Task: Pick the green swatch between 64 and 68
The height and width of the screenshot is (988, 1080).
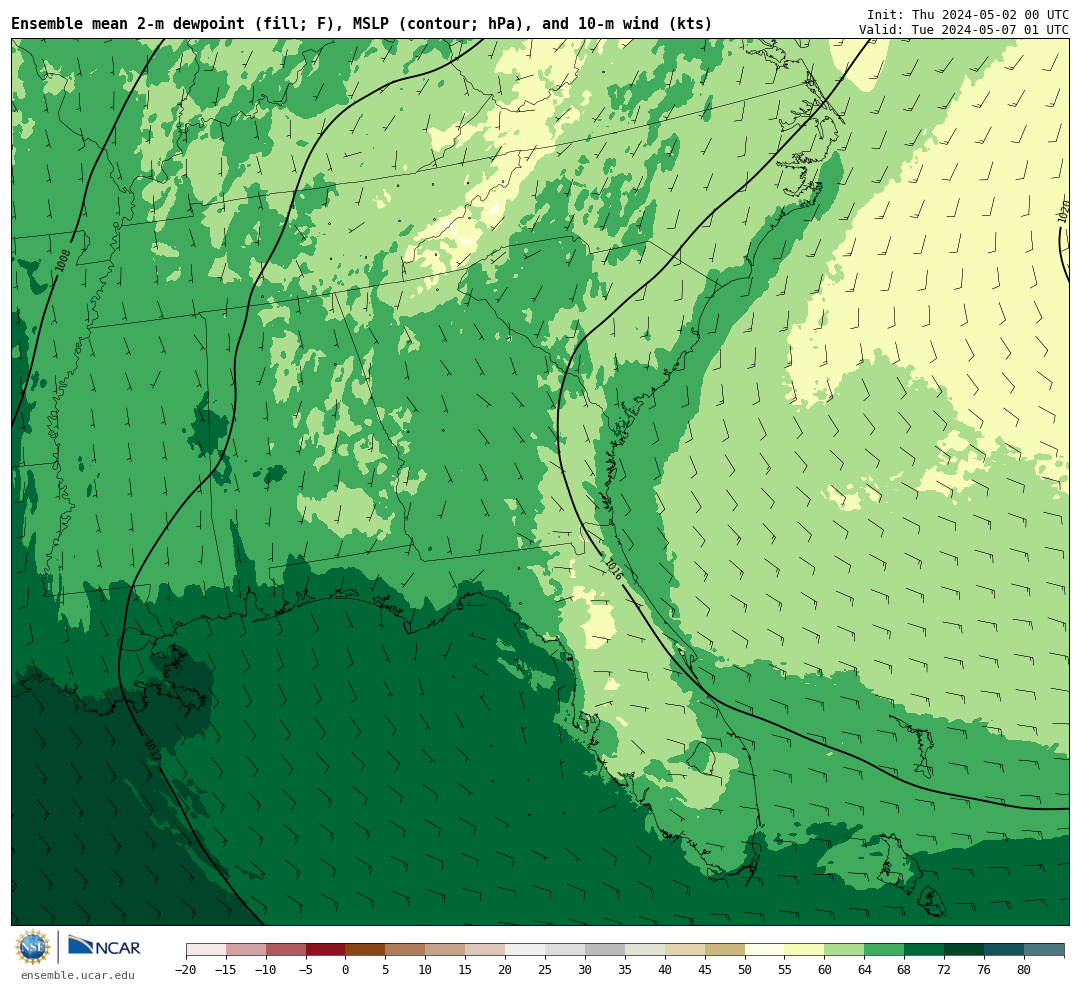Action: 885,950
